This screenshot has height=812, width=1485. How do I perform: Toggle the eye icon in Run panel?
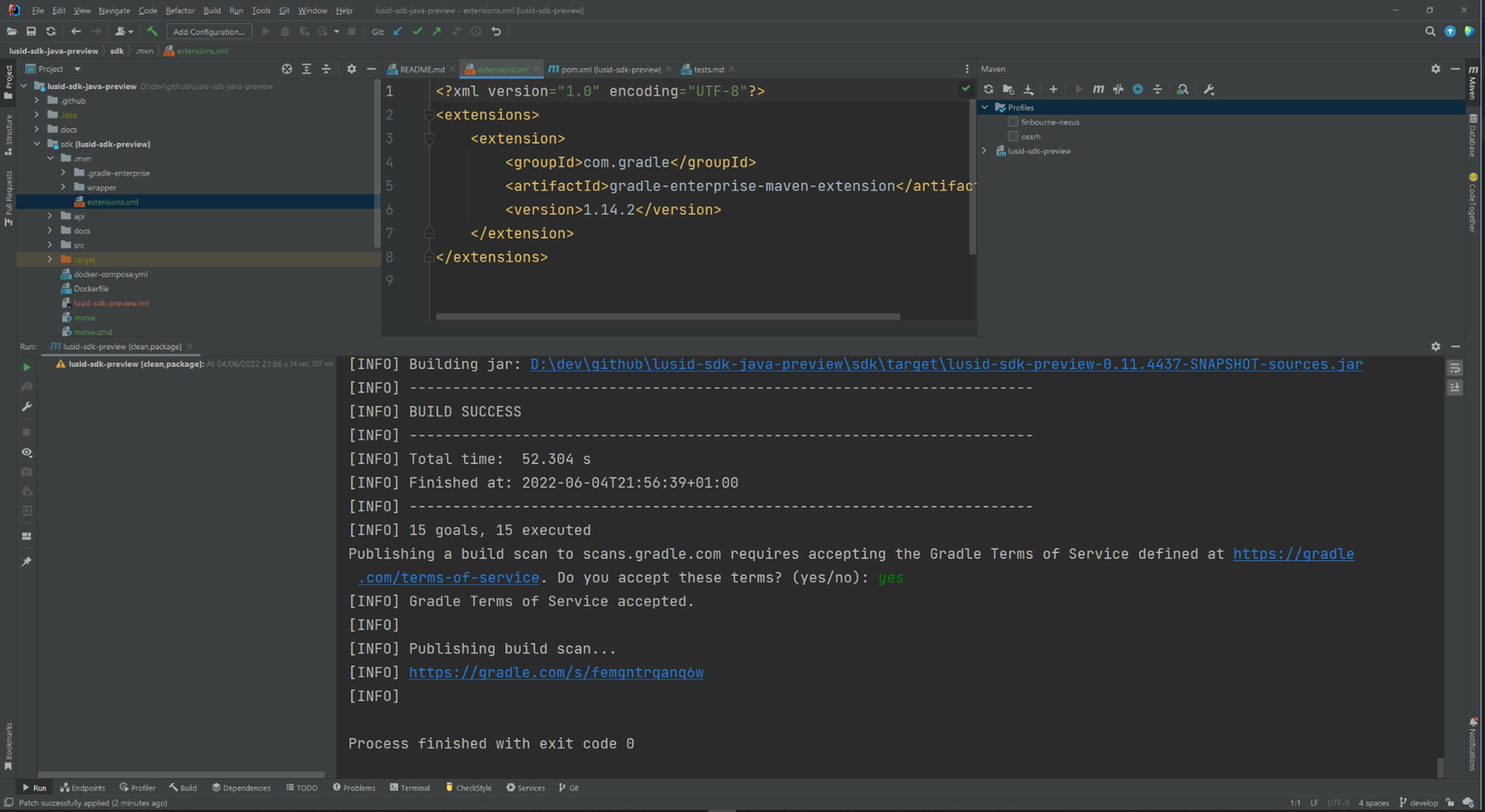[26, 452]
